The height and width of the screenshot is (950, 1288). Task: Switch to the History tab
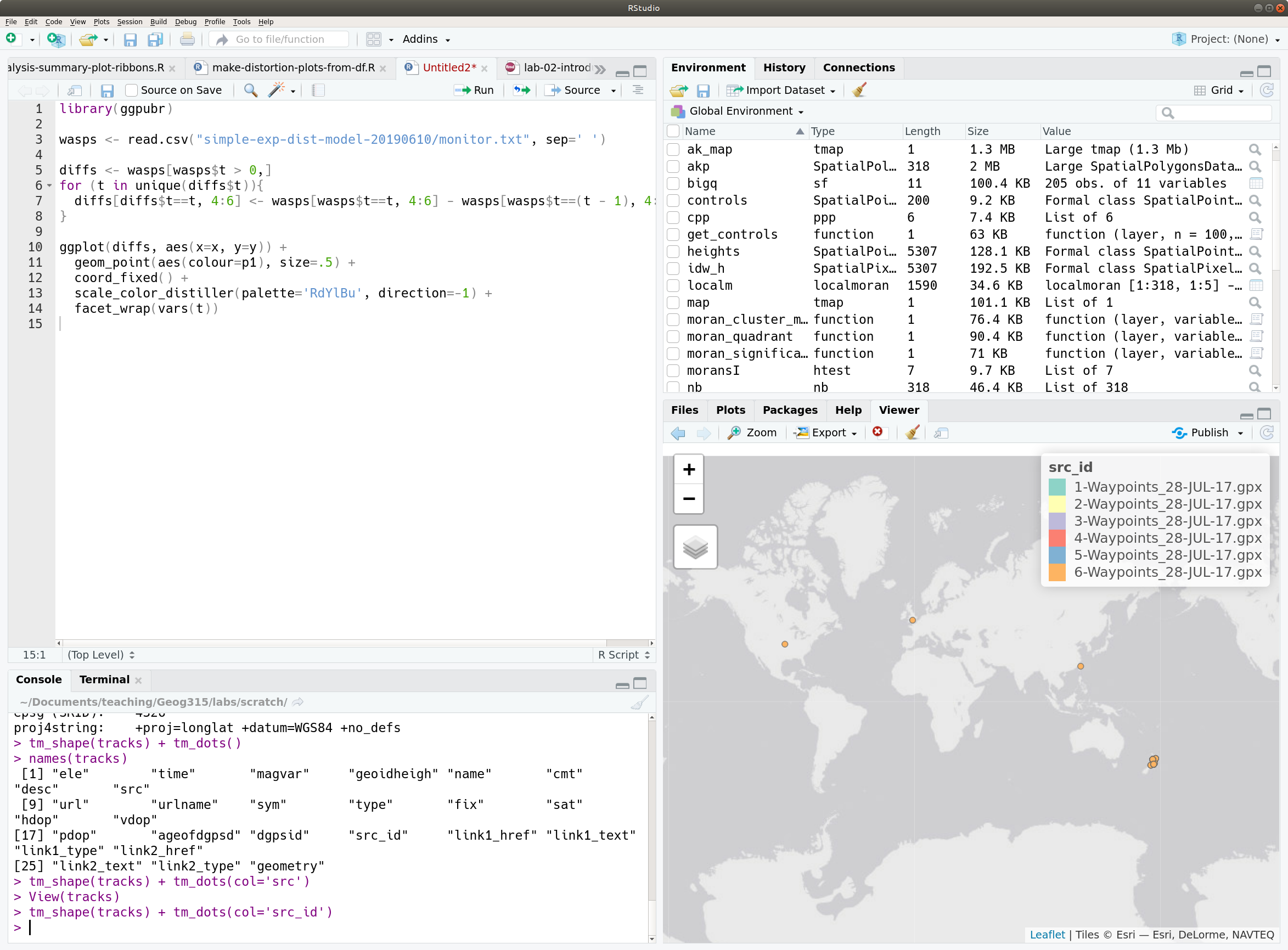(784, 68)
